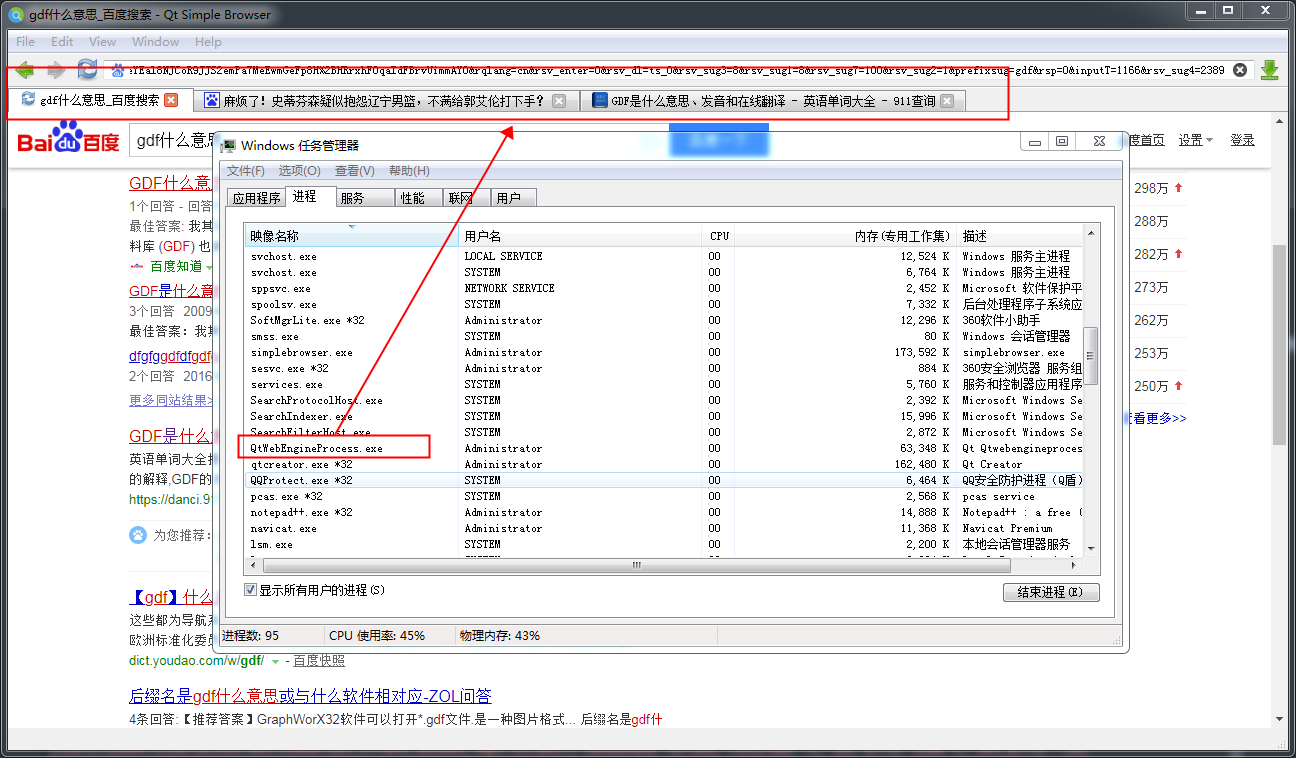
Task: Open the '后缀名是gdf什么意思' ZOL问答 link
Action: (x=310, y=696)
